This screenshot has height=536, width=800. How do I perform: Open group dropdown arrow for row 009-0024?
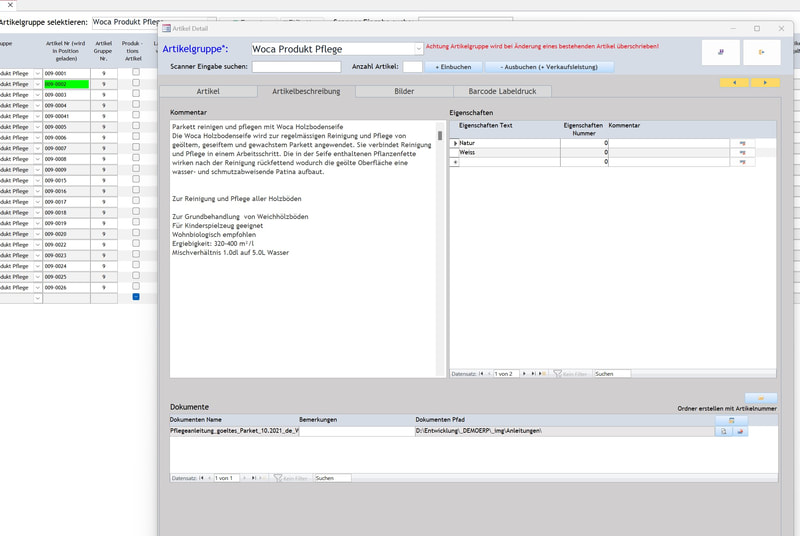coord(37,266)
